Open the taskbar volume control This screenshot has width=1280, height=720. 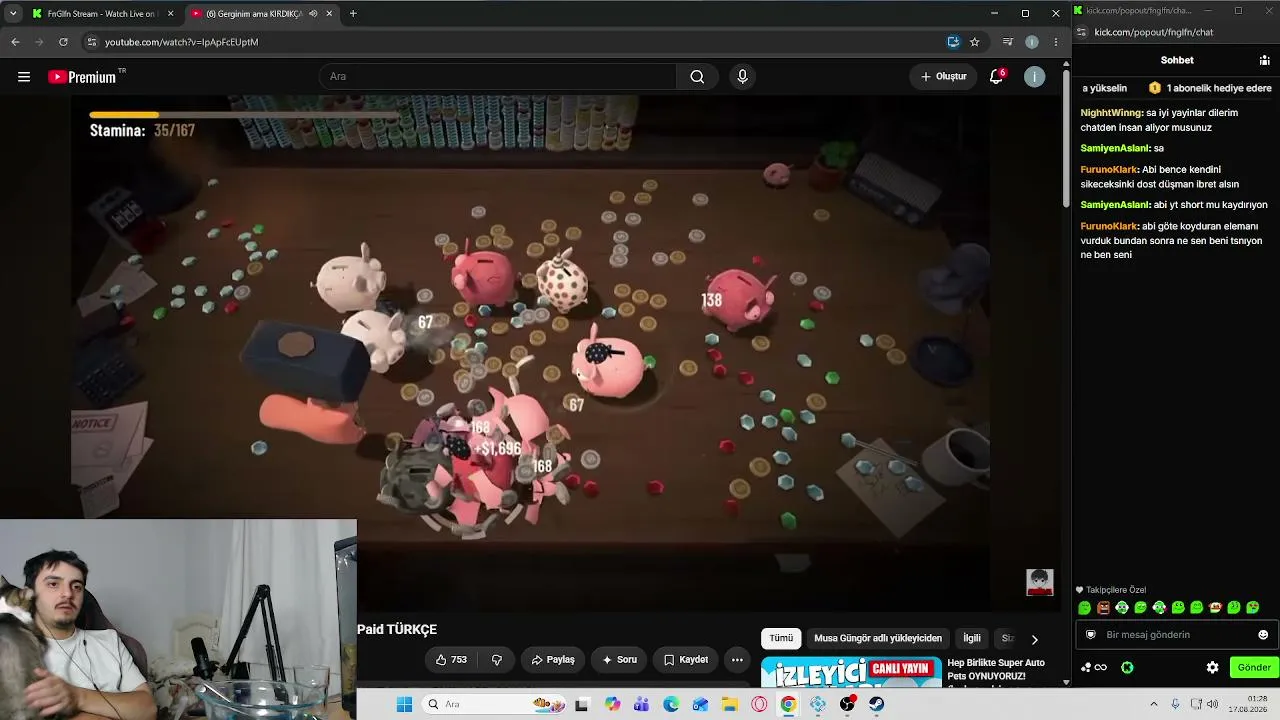coord(1212,704)
